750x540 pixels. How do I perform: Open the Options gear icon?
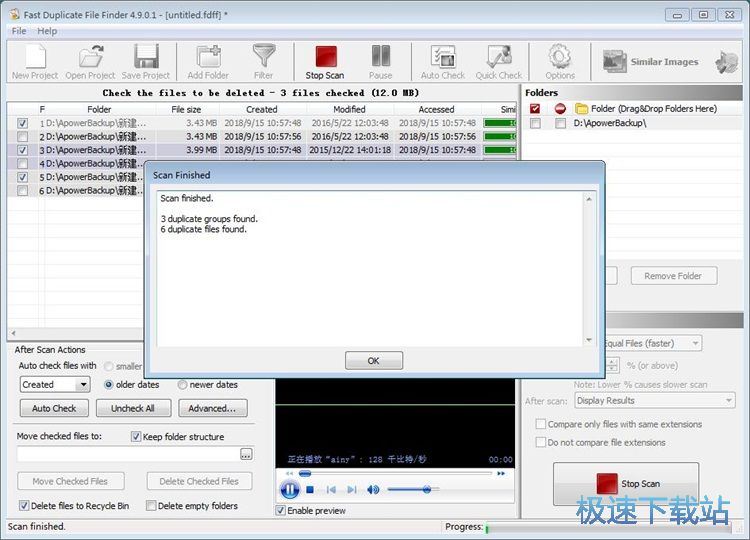pyautogui.click(x=560, y=60)
